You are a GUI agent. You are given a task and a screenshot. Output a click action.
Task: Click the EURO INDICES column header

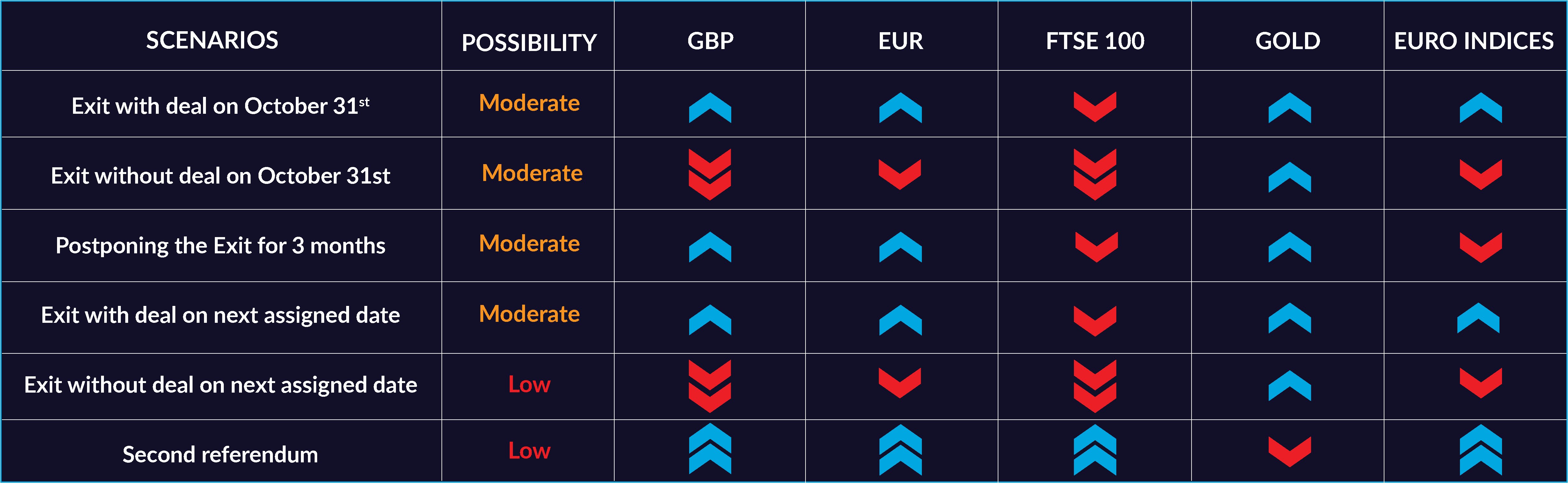coord(1474,41)
